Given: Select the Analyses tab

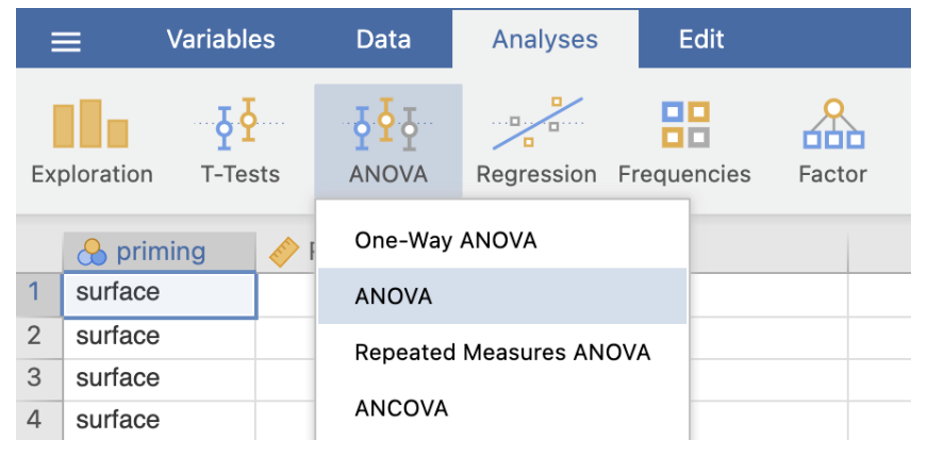Looking at the screenshot, I should point(544,40).
